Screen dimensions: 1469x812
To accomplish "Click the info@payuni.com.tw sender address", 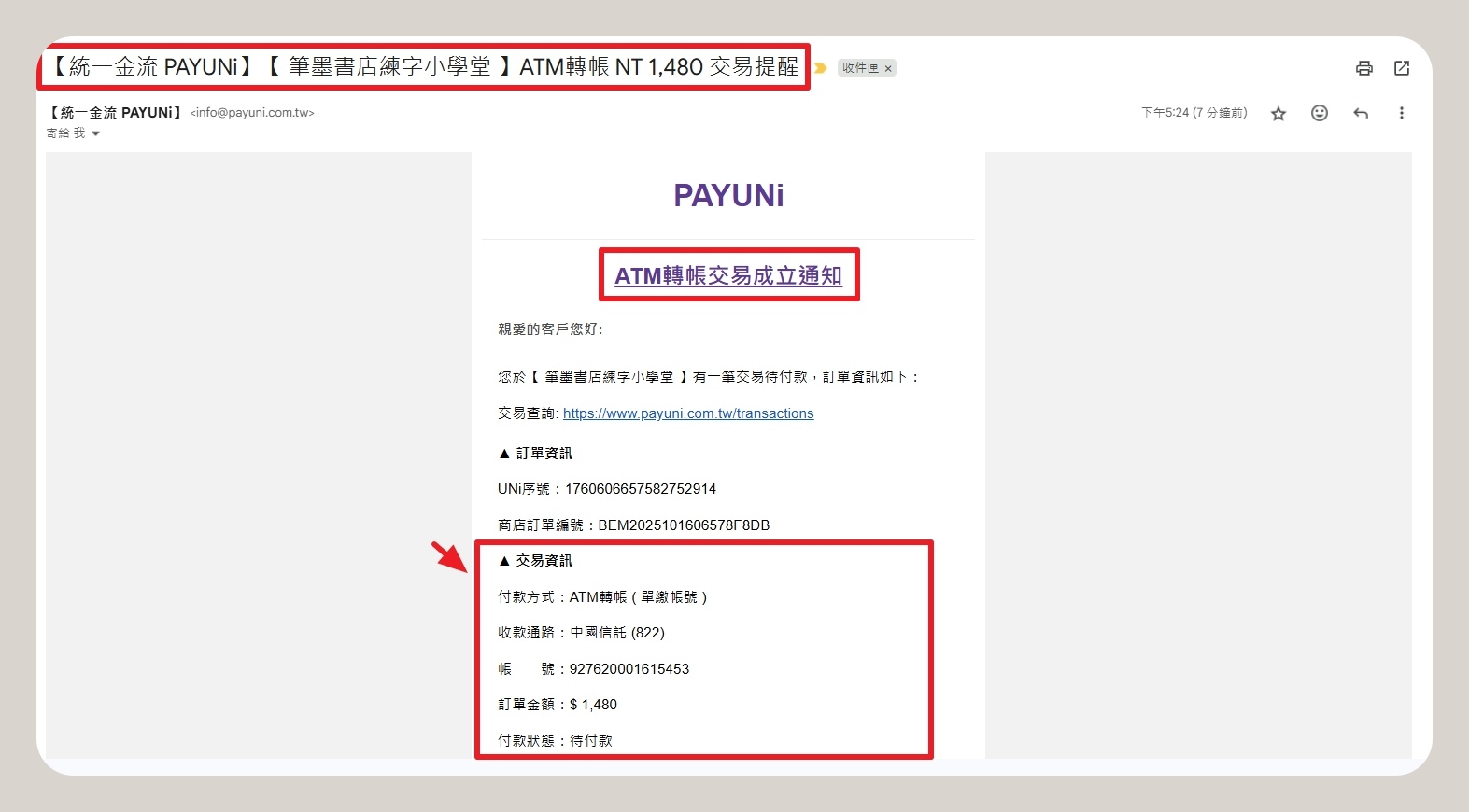I will click(x=252, y=113).
